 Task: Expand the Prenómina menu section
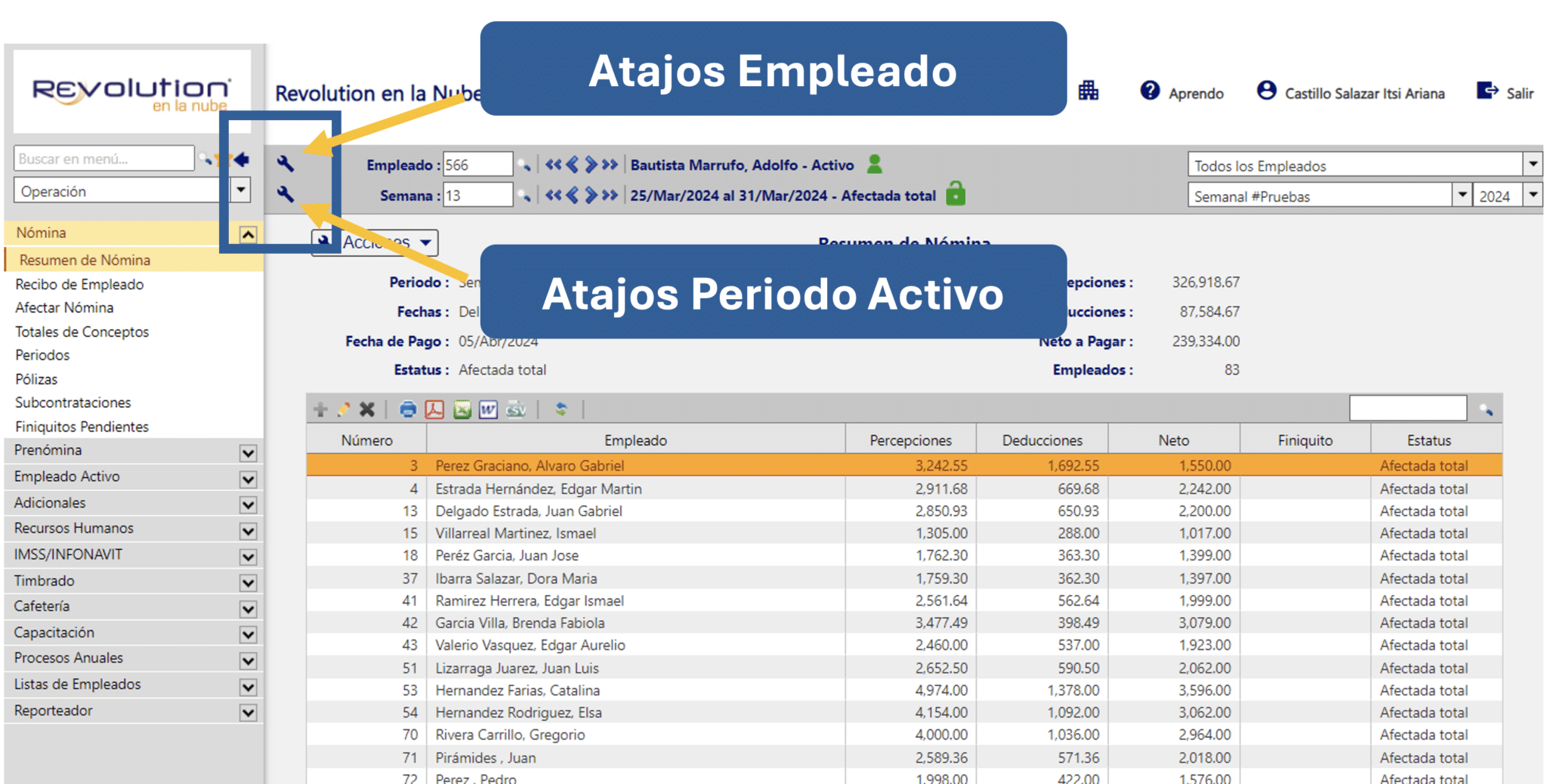248,453
